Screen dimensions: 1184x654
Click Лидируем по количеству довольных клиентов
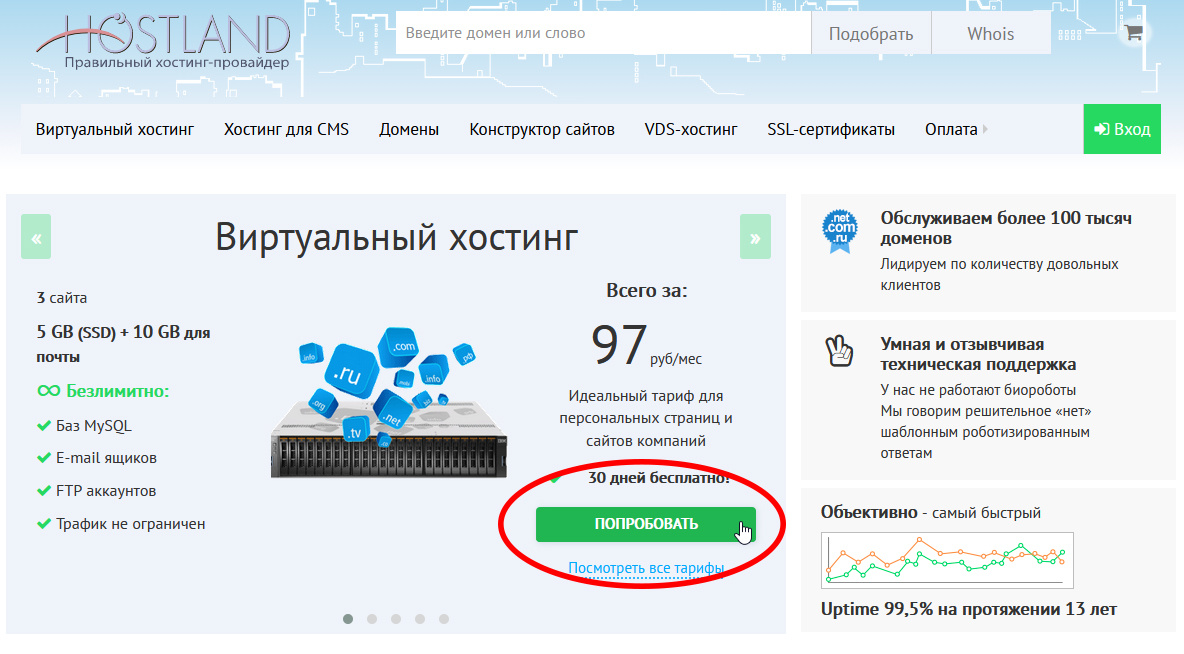point(999,274)
